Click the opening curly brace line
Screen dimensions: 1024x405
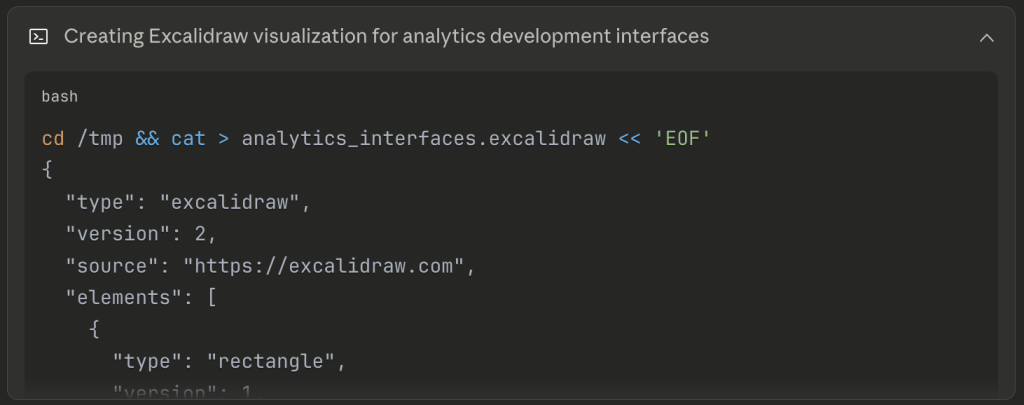pos(47,170)
